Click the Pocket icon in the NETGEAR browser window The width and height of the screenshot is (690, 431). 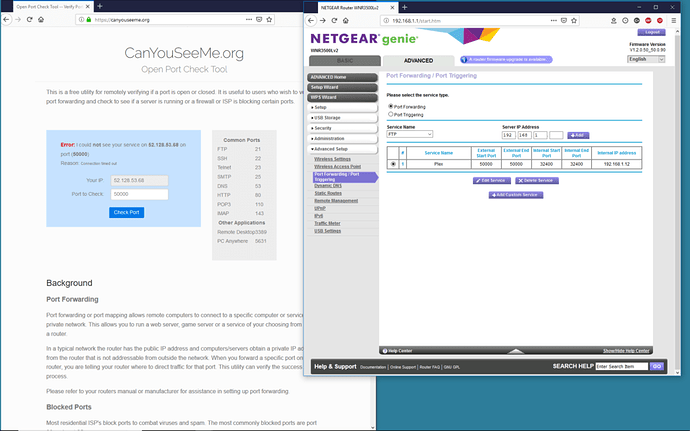point(564,20)
